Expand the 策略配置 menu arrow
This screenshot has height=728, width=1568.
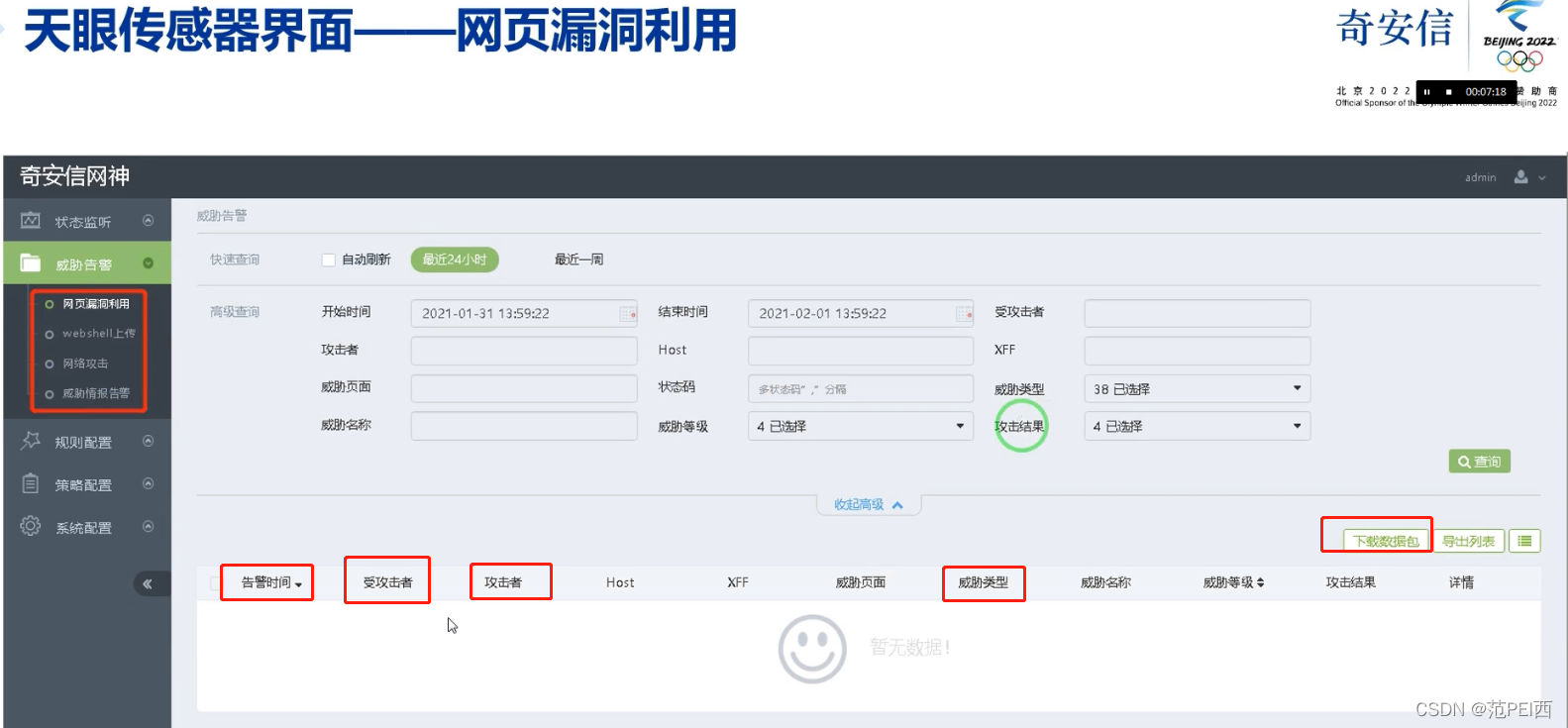(148, 483)
